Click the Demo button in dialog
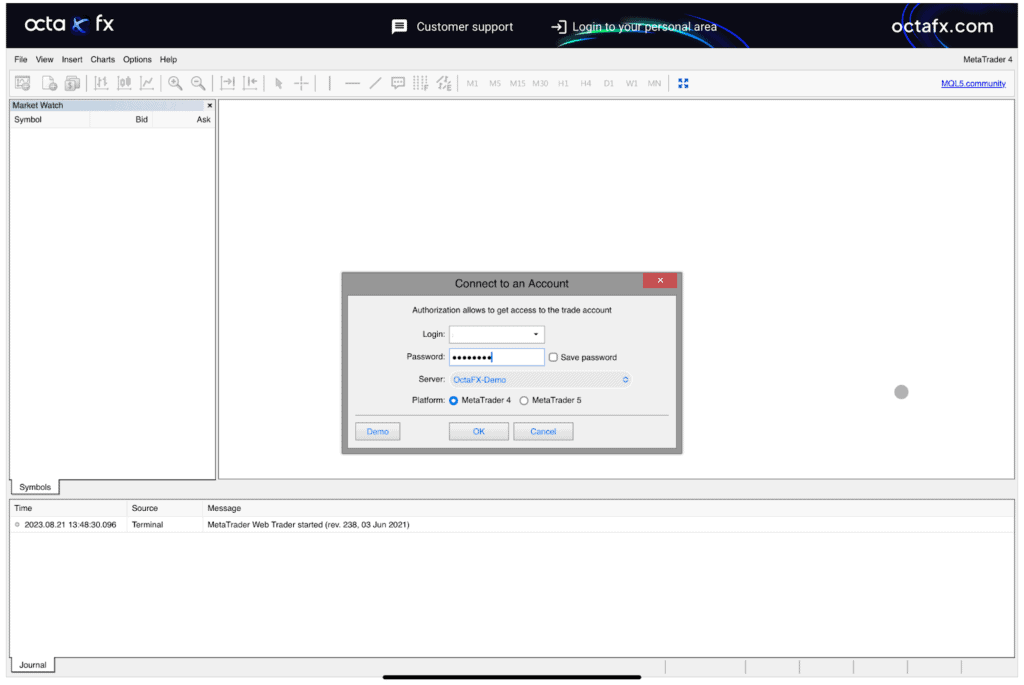This screenshot has height=685, width=1024. click(x=377, y=432)
